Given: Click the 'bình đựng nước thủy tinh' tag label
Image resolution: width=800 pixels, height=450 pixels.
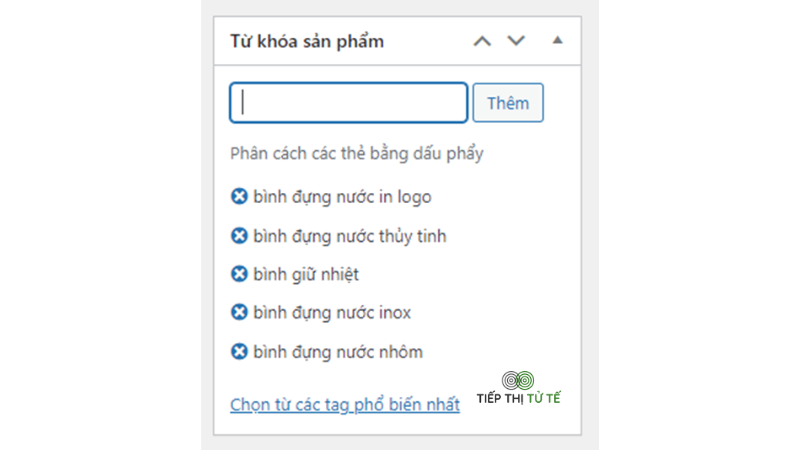Looking at the screenshot, I should [x=350, y=236].
